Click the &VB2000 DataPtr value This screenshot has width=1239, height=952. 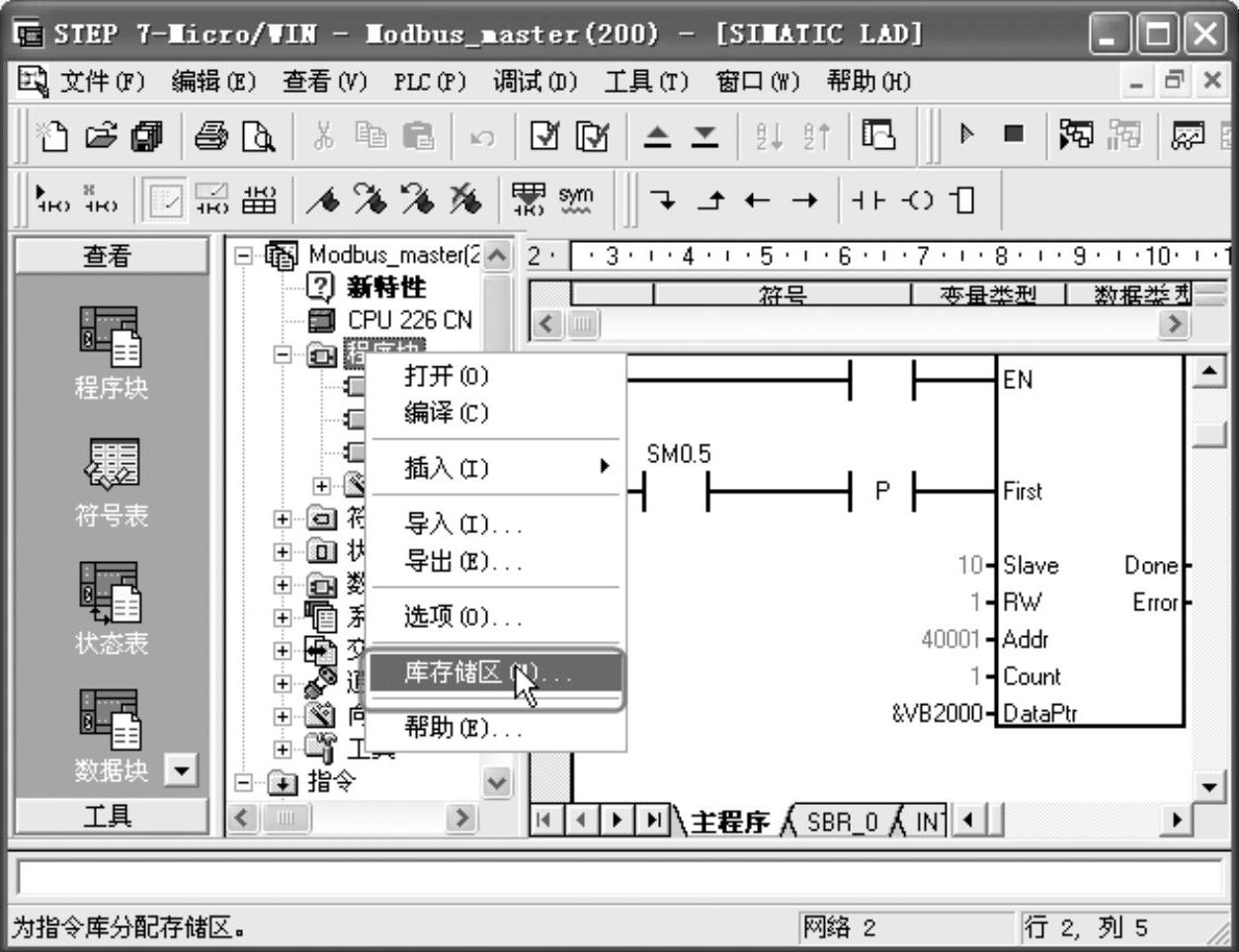point(937,713)
